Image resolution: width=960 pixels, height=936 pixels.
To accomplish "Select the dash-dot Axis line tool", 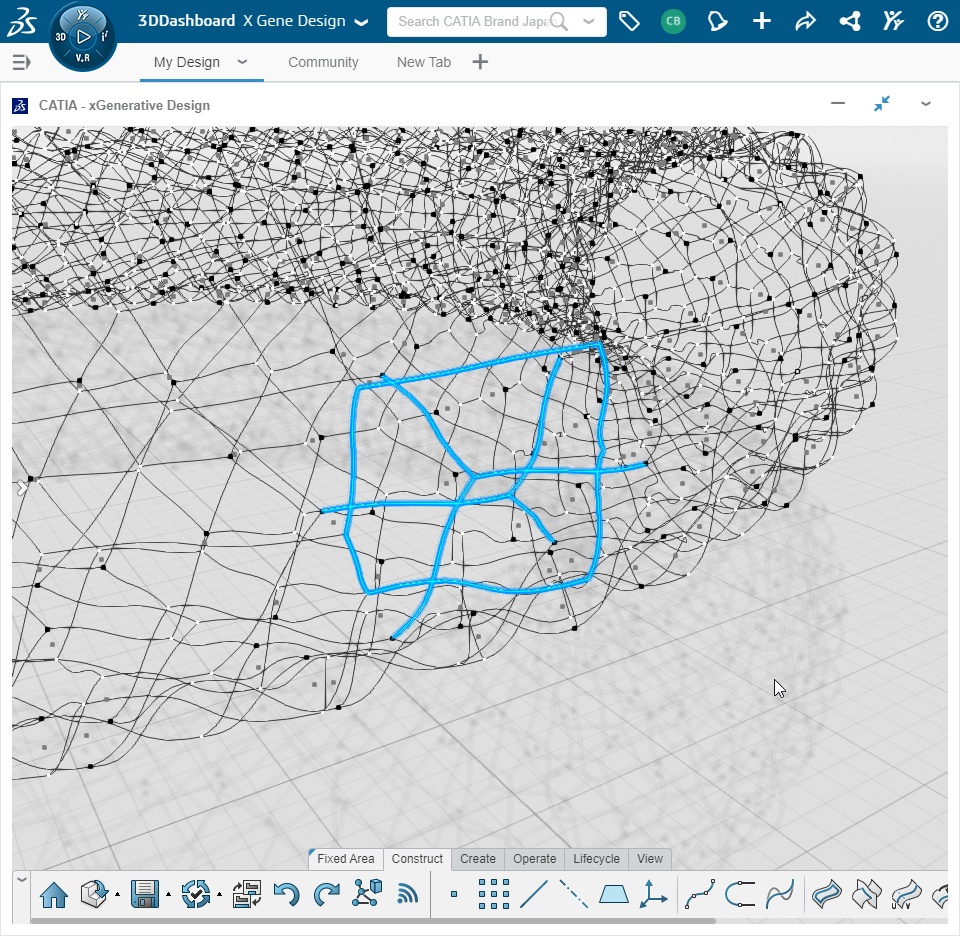I will [x=574, y=894].
